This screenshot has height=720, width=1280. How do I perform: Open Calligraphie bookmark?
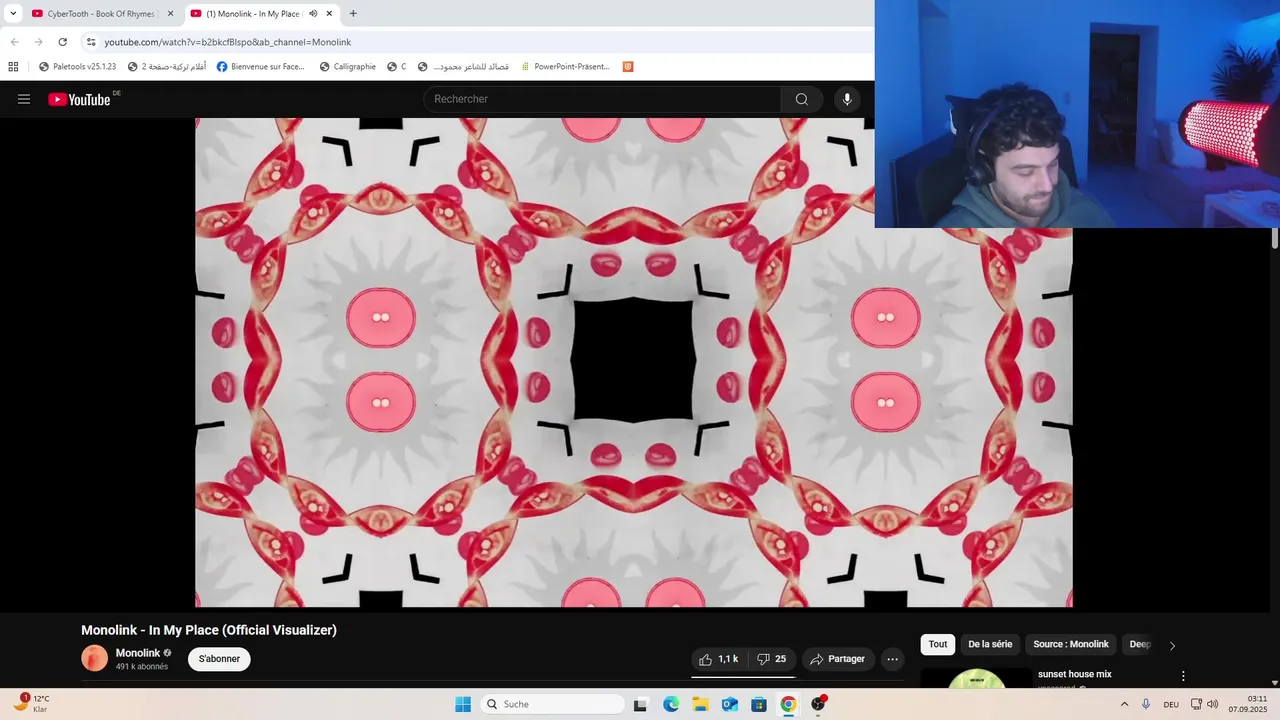coord(347,67)
